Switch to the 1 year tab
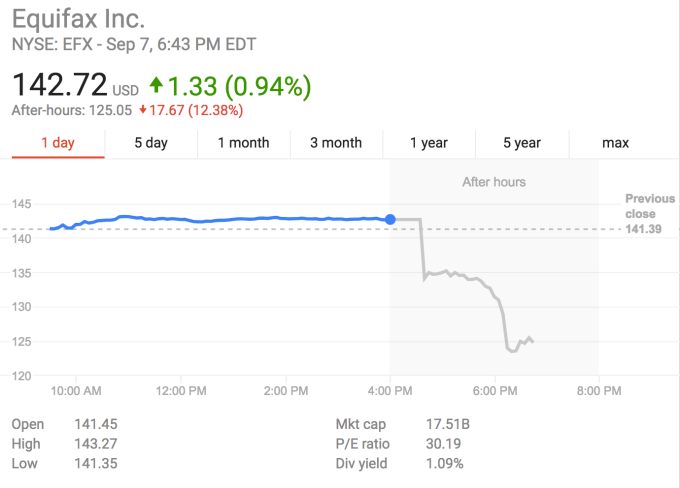Viewport: 680px width, 488px height. [x=429, y=143]
